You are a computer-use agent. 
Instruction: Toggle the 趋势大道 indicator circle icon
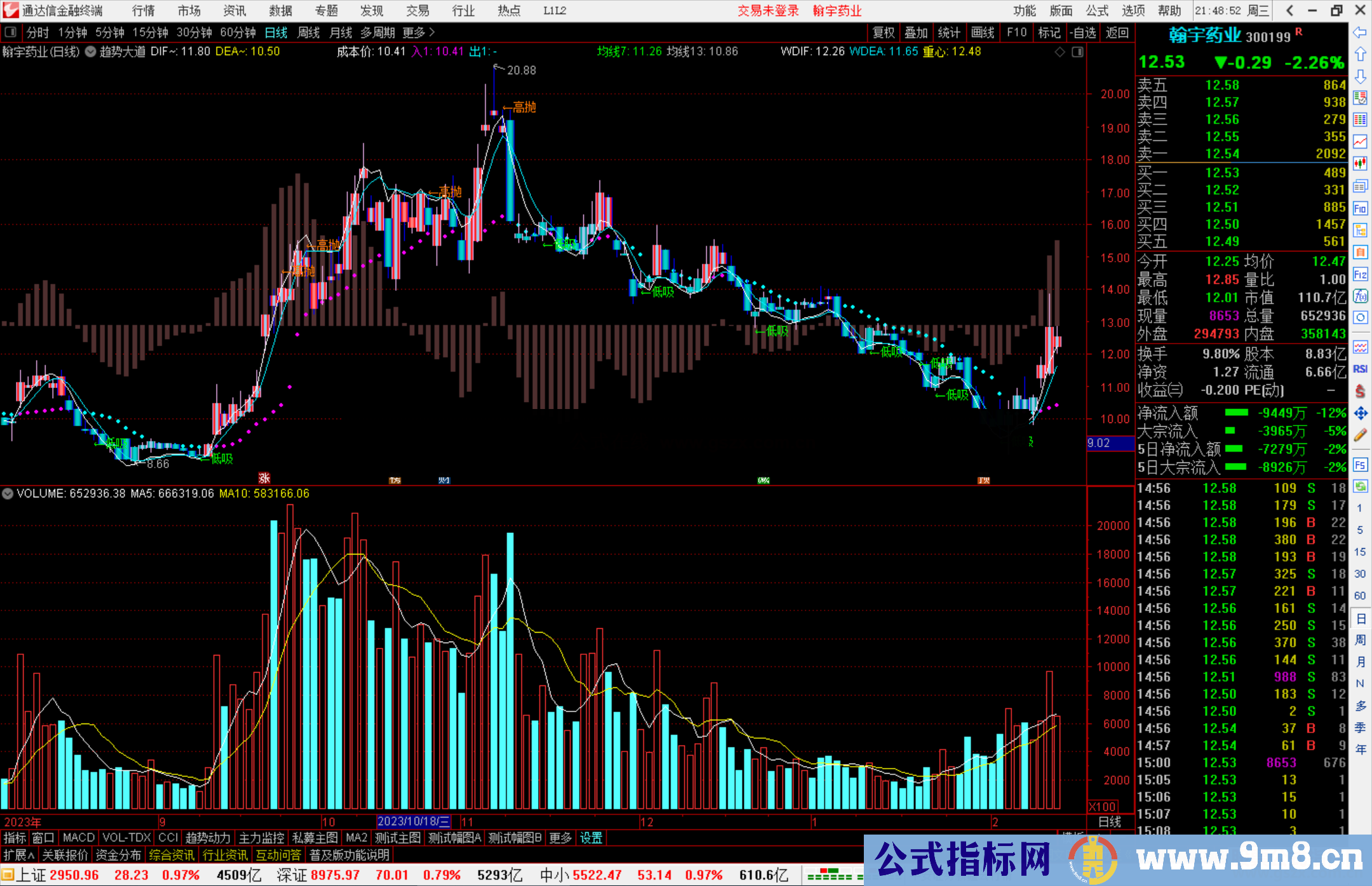tap(90, 51)
